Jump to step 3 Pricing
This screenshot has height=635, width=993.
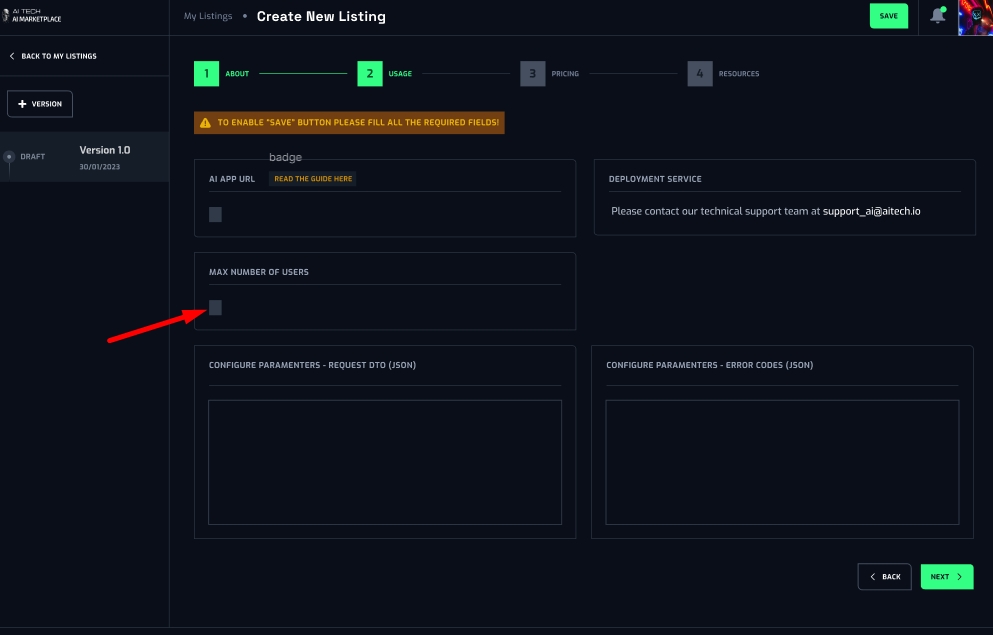(x=532, y=73)
